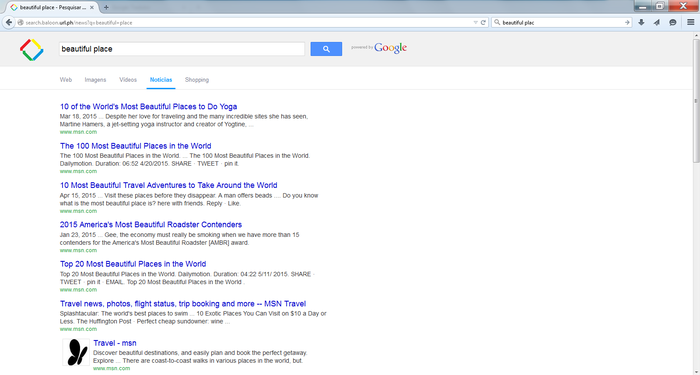Open the 'MSN Travel' news result link

coord(183,304)
